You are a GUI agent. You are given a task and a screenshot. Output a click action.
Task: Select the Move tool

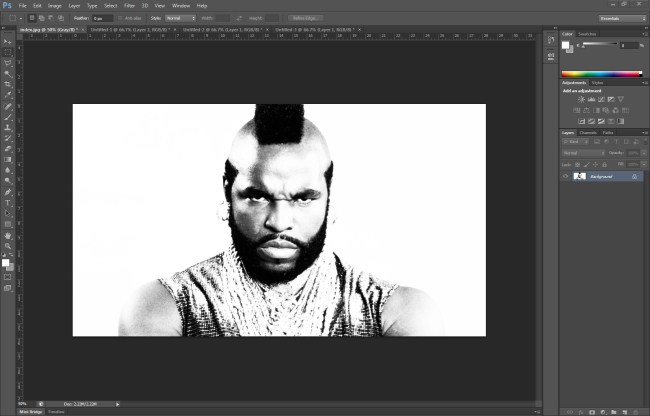click(8, 40)
